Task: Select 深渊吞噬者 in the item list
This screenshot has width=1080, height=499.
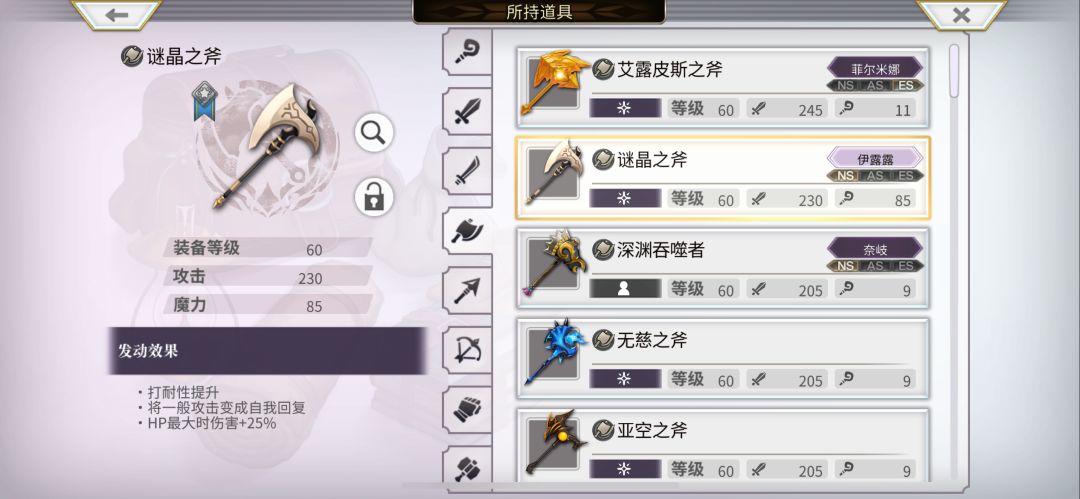Action: coord(723,268)
